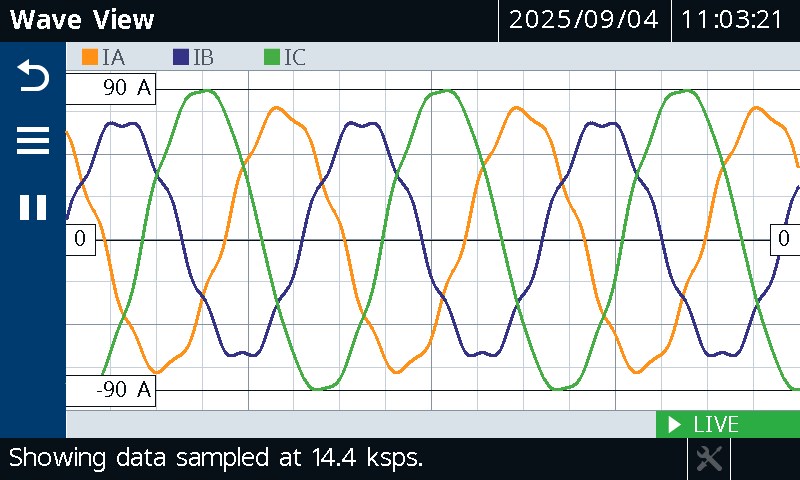This screenshot has width=800, height=480.
Task: Click the blue IB color swatch
Action: pos(181,58)
